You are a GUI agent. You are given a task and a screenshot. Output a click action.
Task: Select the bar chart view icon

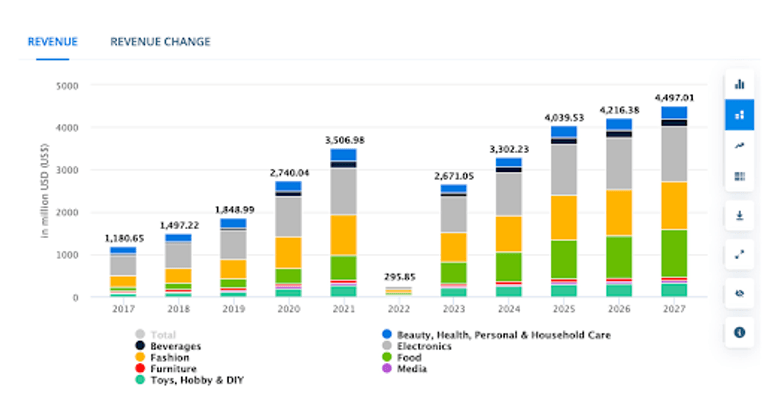point(739,84)
